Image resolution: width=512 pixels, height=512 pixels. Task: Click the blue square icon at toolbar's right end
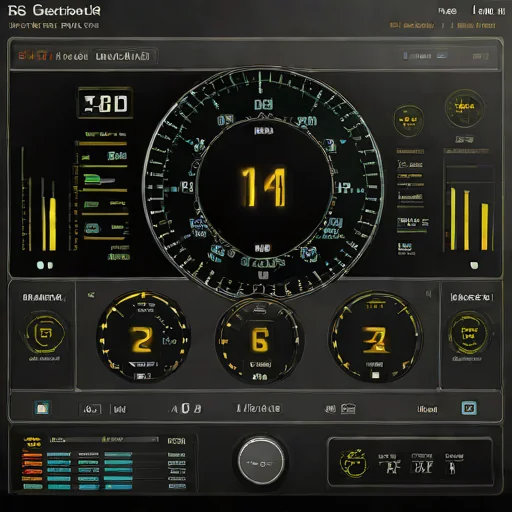[x=469, y=408]
